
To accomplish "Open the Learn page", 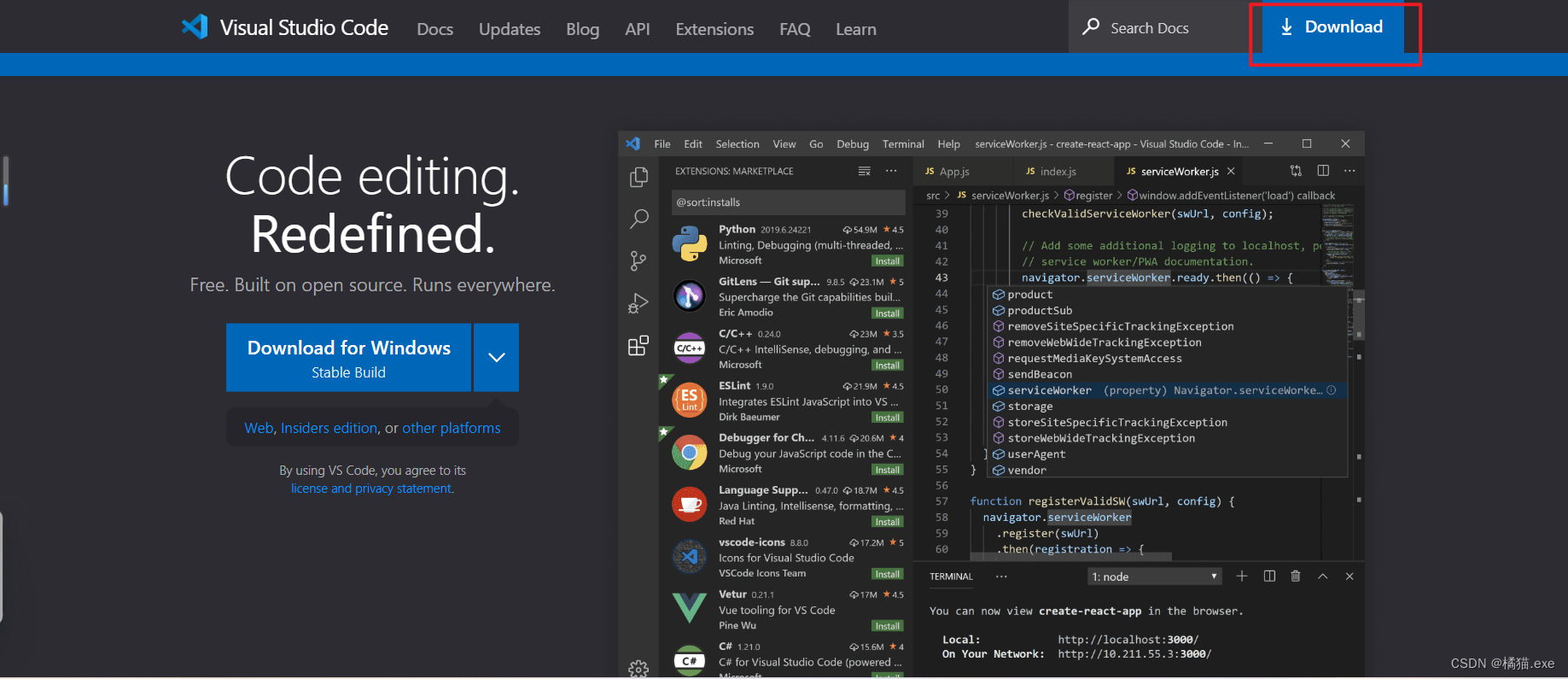I will [x=856, y=29].
